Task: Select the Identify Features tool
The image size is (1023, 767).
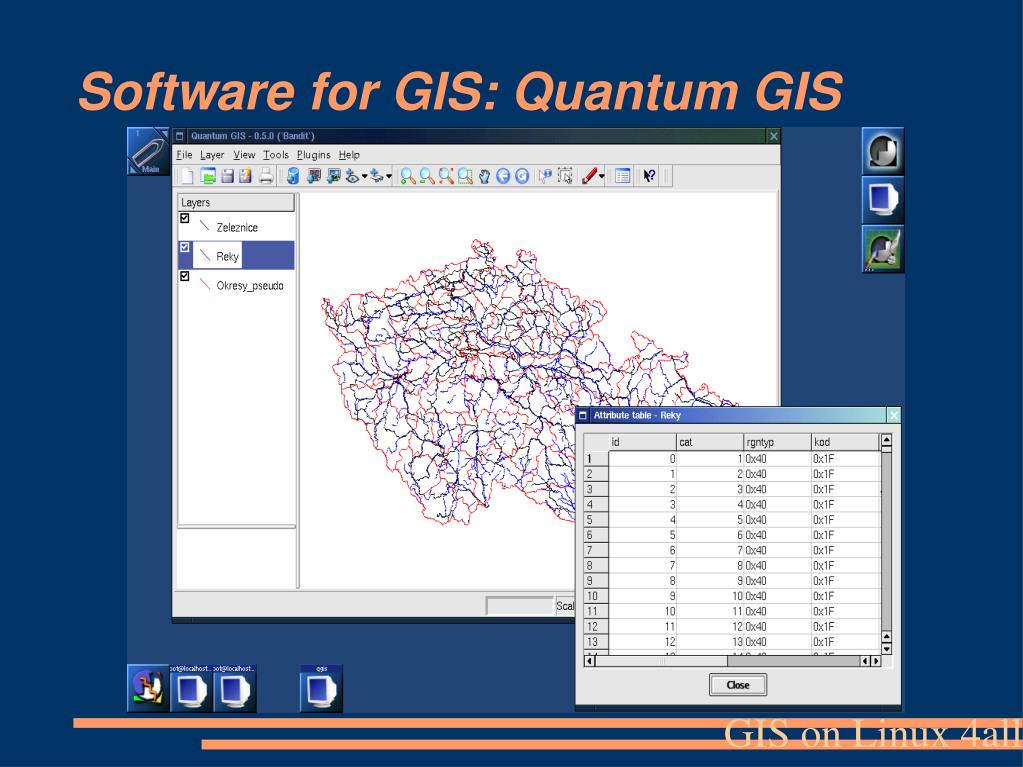Action: (x=545, y=175)
